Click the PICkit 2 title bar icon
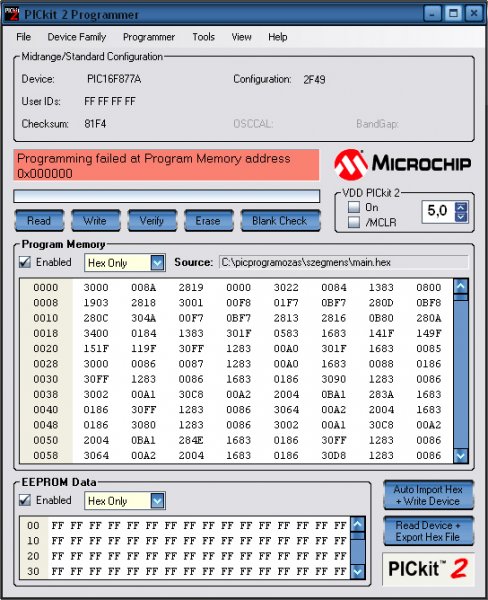Viewport: 488px width, 600px height. [x=11, y=14]
